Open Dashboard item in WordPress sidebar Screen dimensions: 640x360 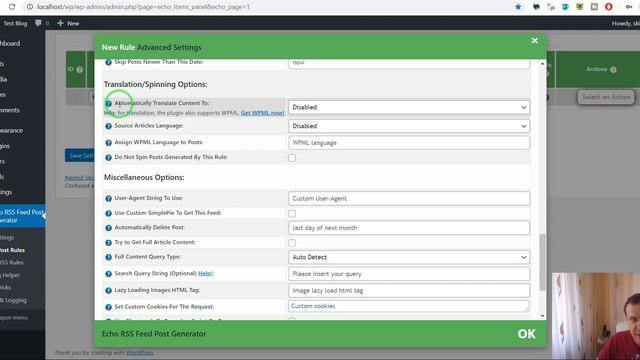coord(10,43)
